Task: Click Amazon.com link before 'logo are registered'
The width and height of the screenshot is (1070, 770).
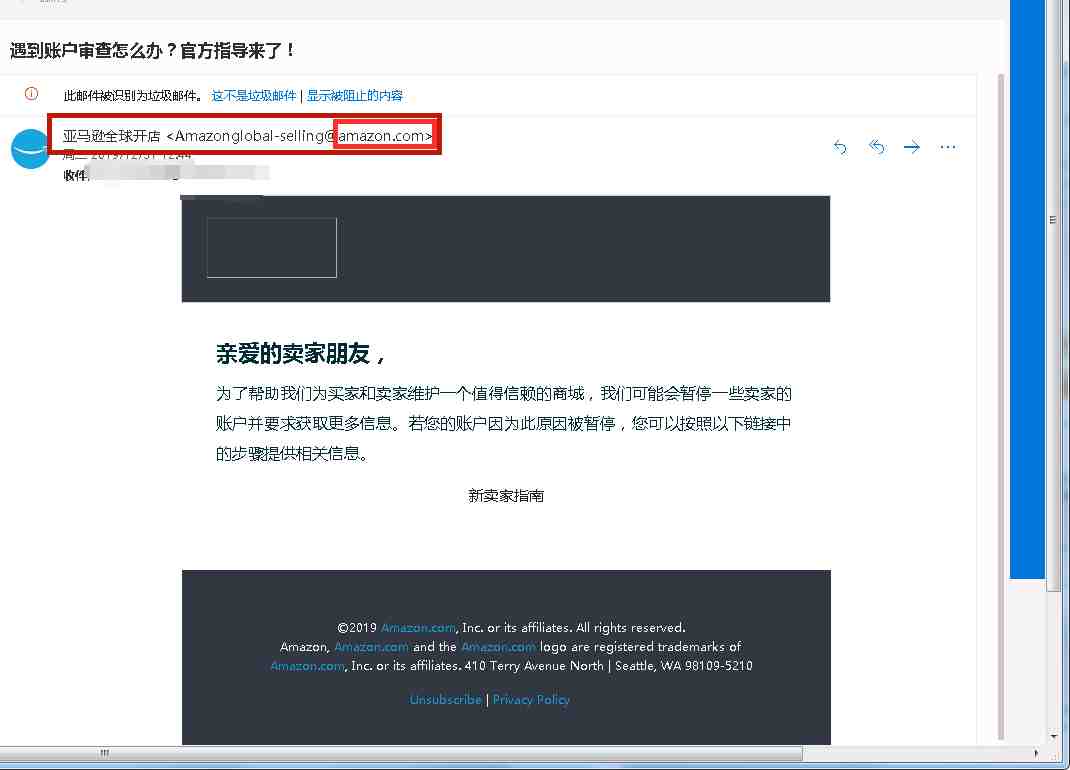Action: (x=499, y=646)
